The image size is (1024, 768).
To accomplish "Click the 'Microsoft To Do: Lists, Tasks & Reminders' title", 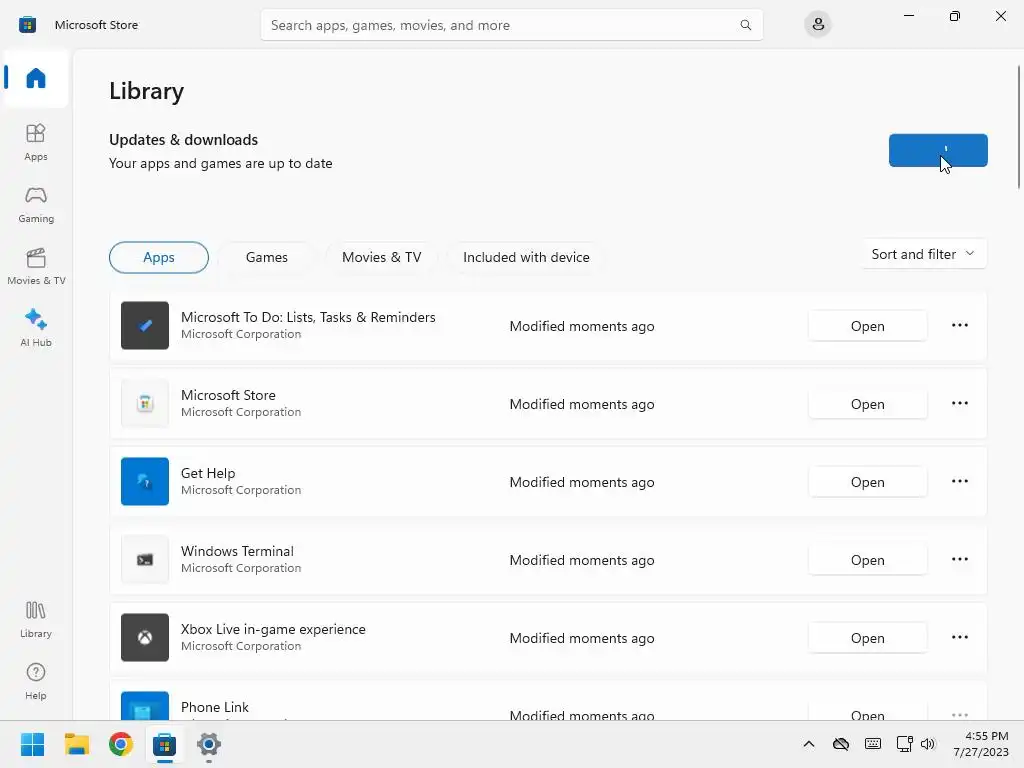I will (308, 317).
